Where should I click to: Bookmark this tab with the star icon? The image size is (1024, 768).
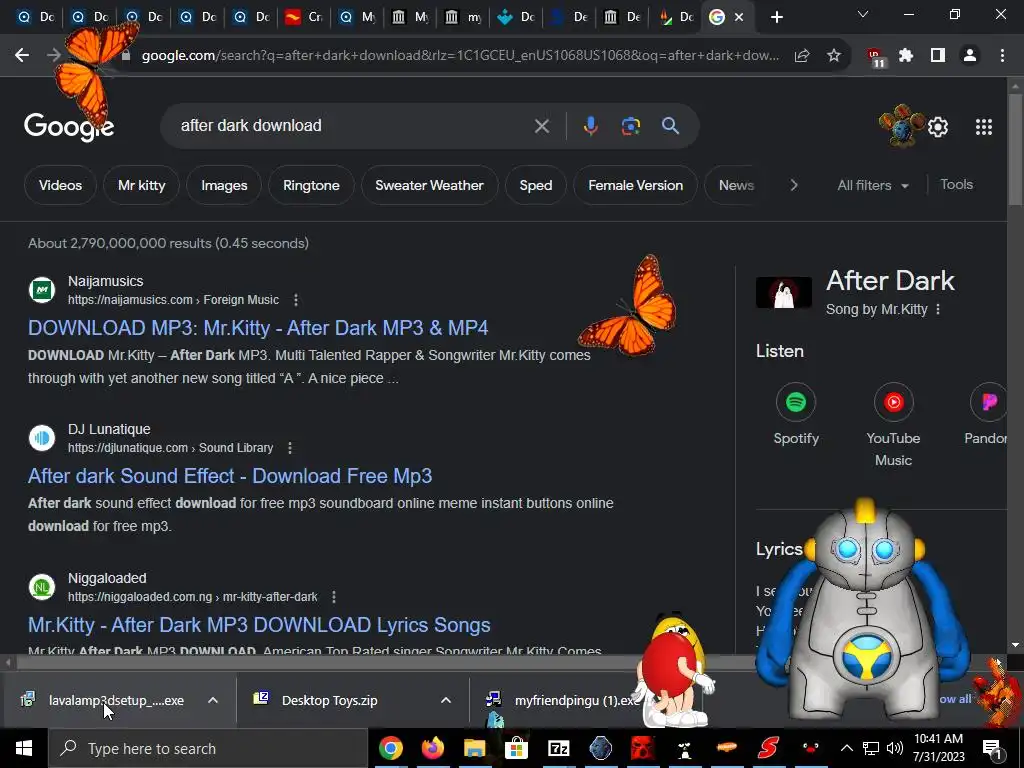click(x=834, y=56)
